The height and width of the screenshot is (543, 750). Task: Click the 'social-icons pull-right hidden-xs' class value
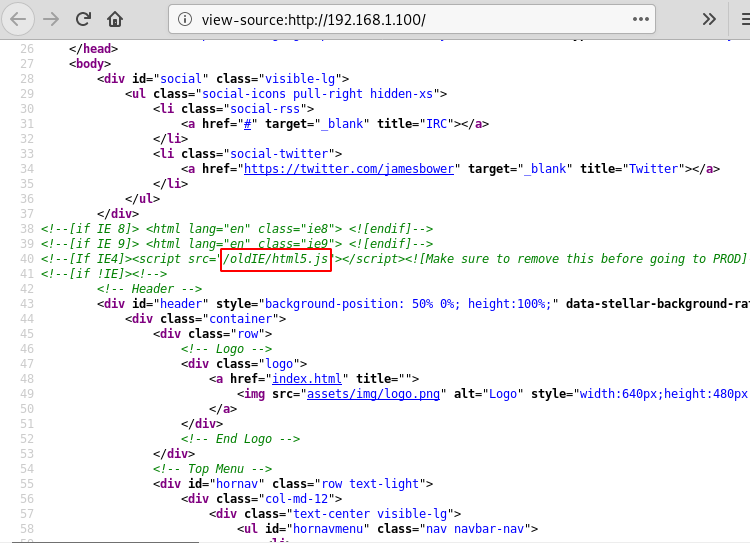(x=317, y=94)
